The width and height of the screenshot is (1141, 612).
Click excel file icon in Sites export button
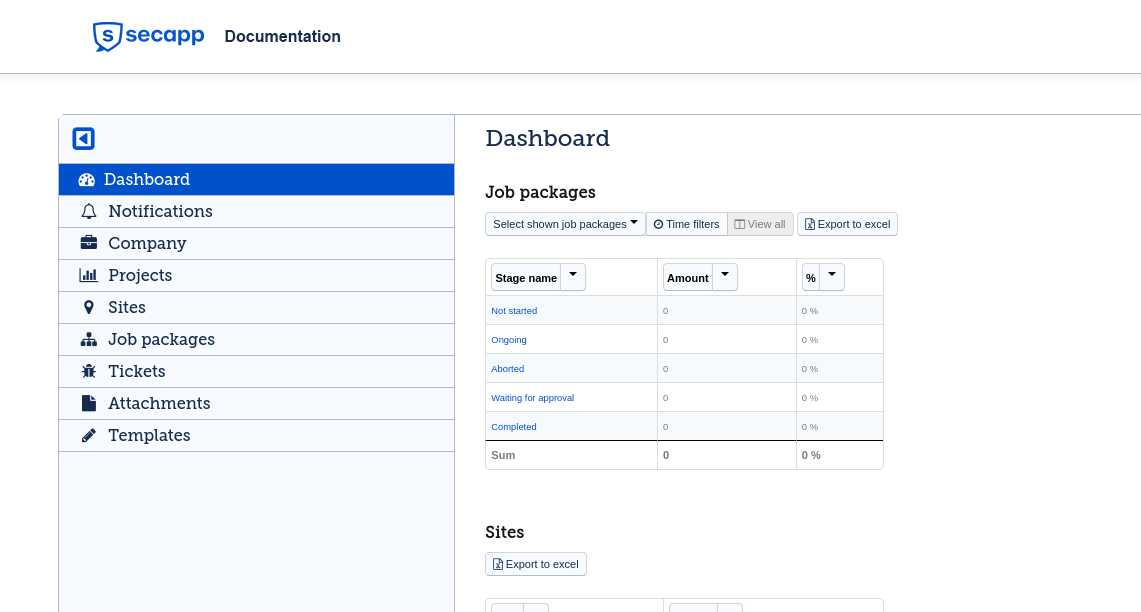[x=498, y=564]
